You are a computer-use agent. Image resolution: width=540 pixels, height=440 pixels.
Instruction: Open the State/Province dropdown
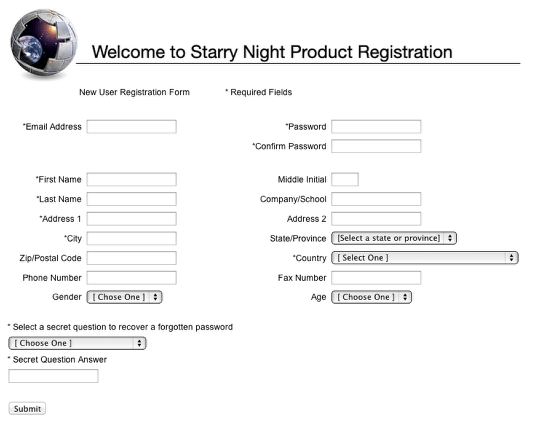[x=394, y=238]
